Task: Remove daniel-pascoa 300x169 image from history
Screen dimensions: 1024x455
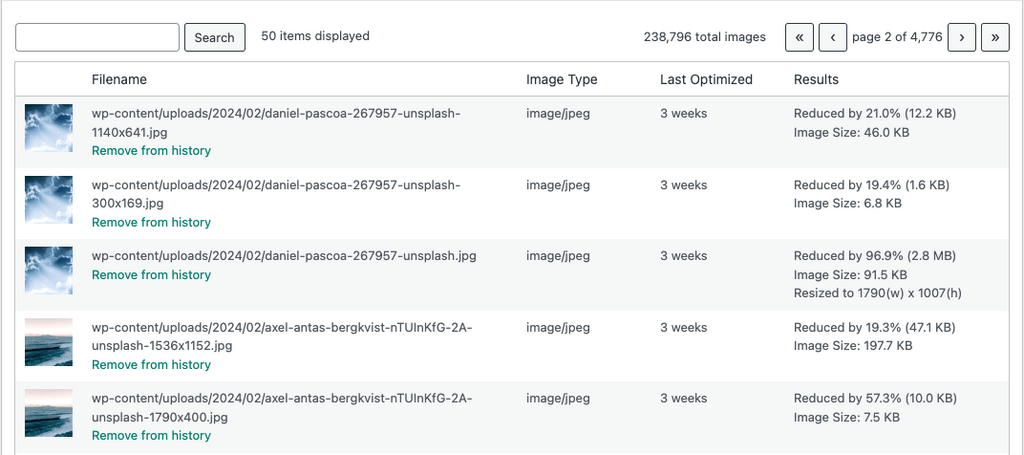Action: pyautogui.click(x=151, y=223)
